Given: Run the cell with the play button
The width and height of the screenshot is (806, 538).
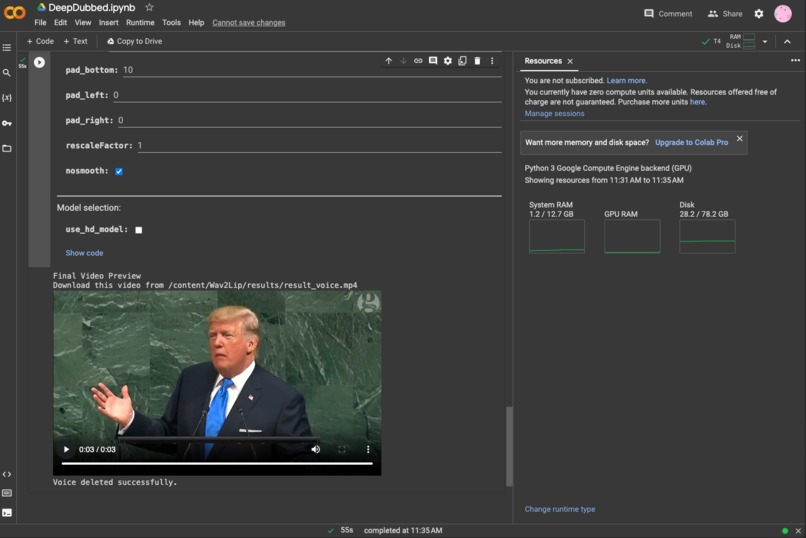Looking at the screenshot, I should pos(39,62).
